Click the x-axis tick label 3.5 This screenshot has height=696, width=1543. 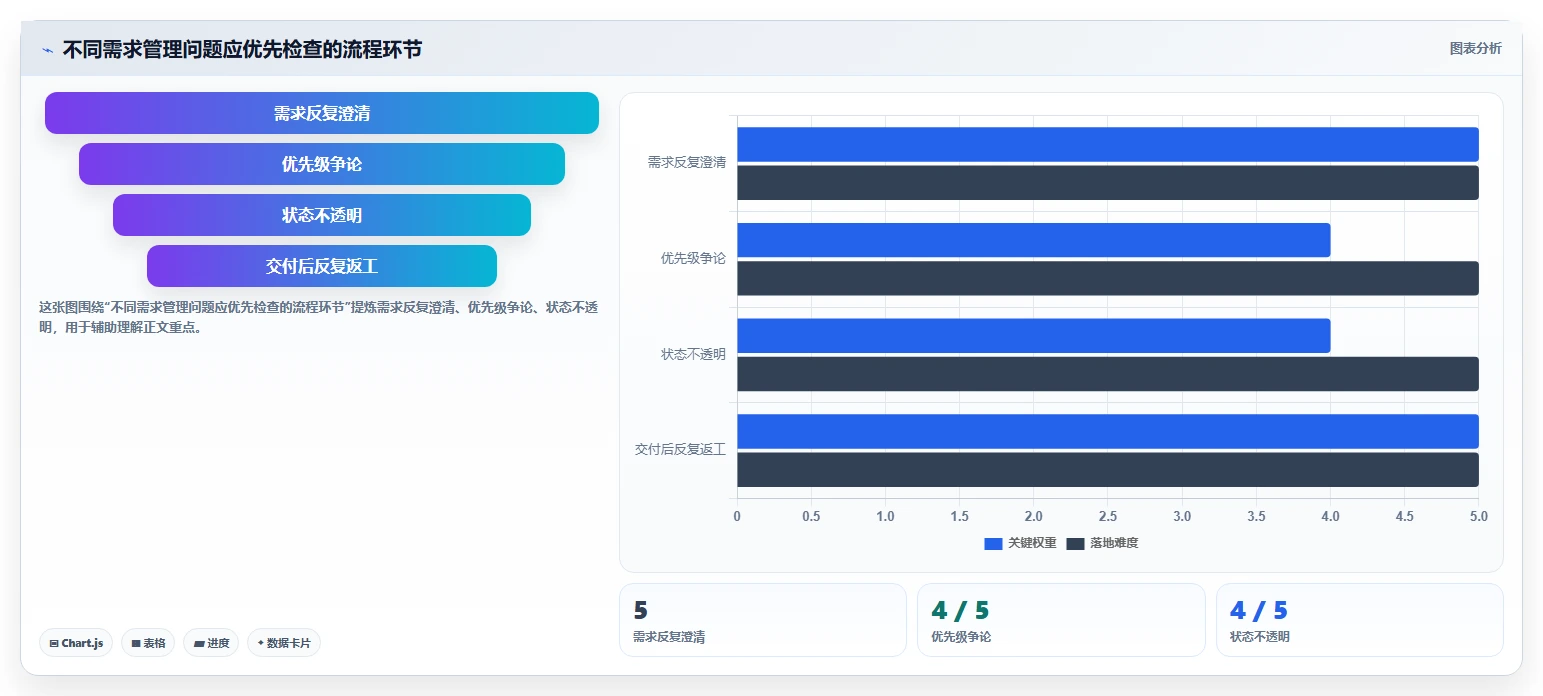pyautogui.click(x=1256, y=517)
